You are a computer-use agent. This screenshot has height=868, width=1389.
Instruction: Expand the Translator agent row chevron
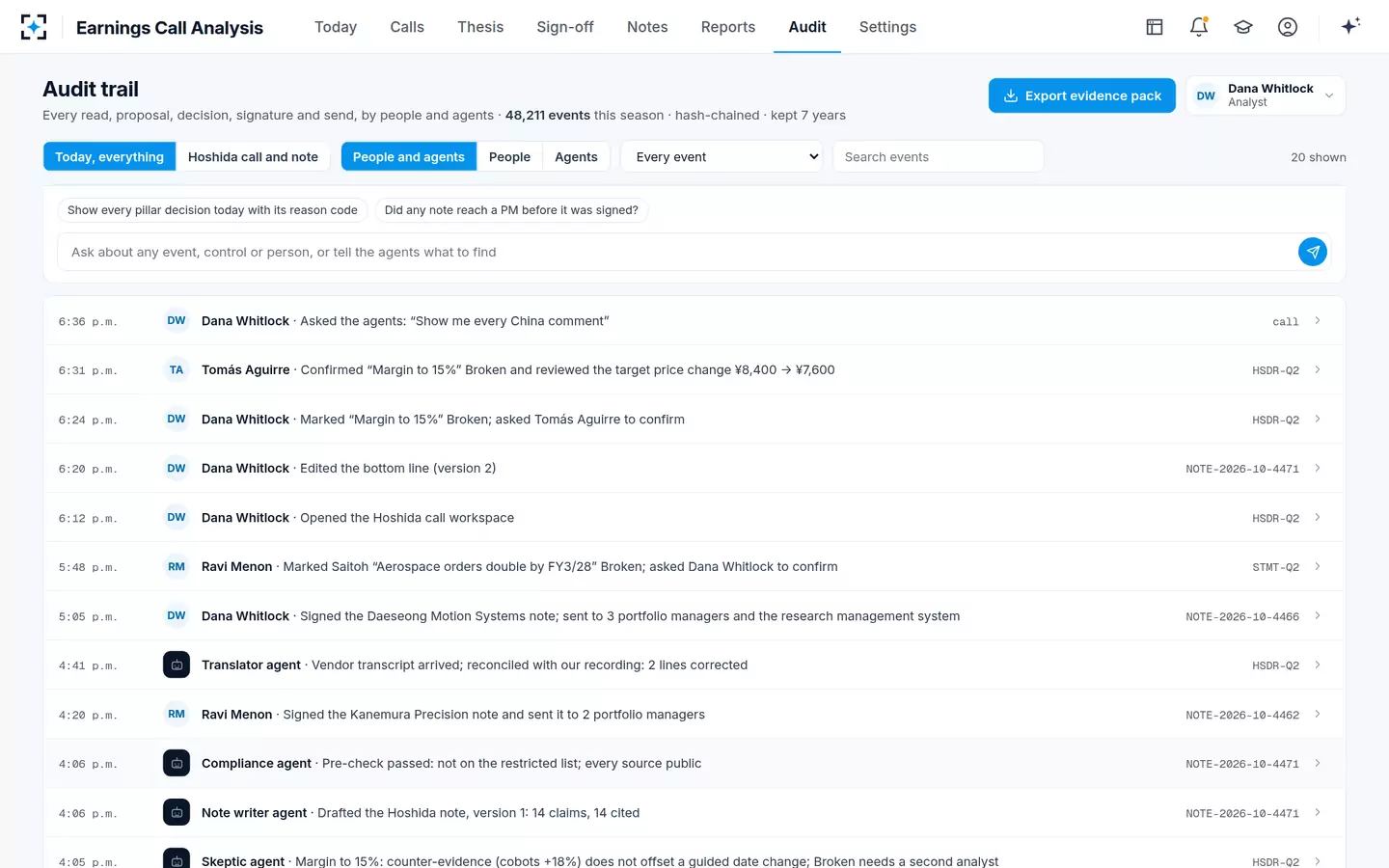point(1318,665)
